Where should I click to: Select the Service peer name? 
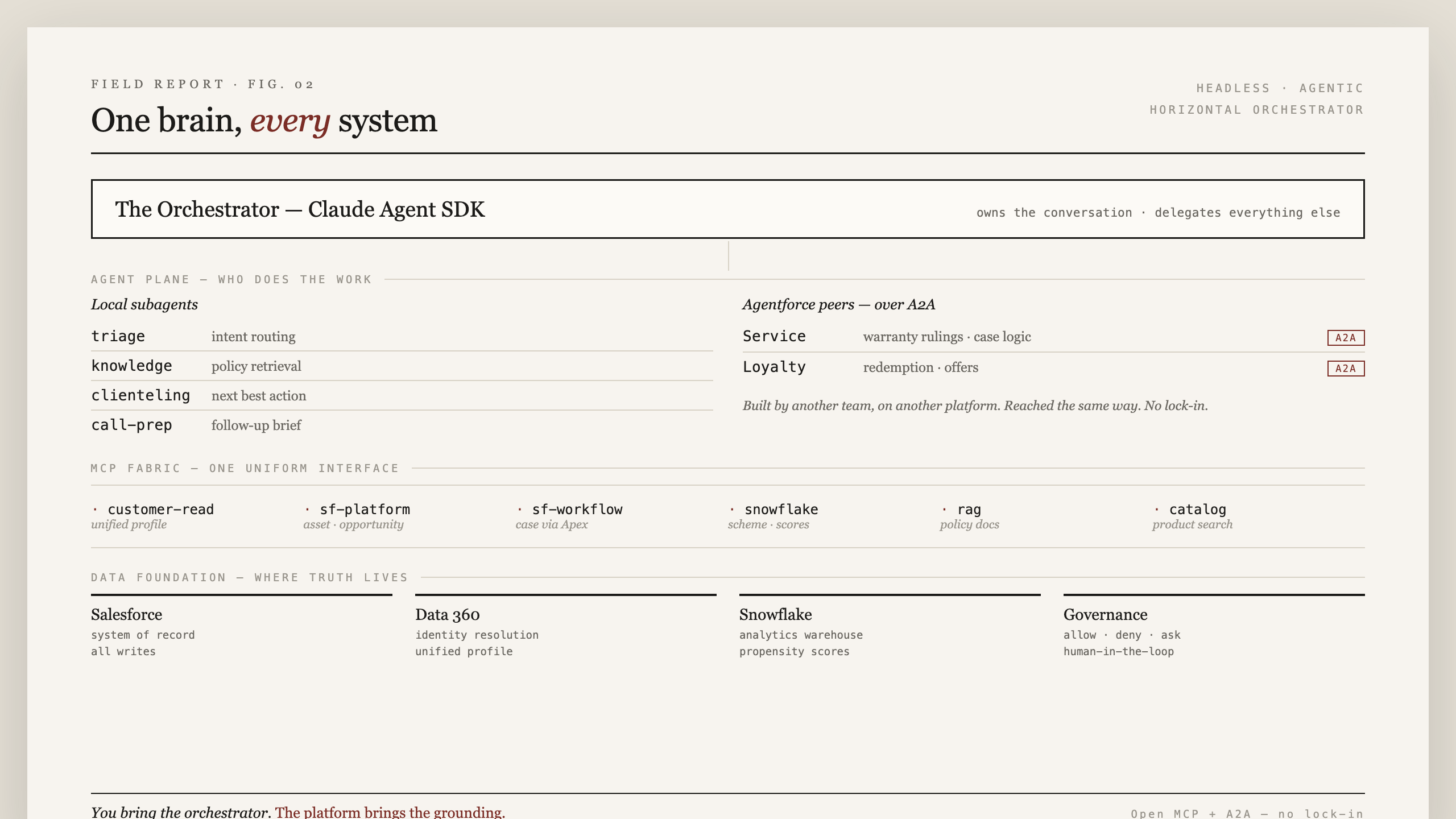774,337
